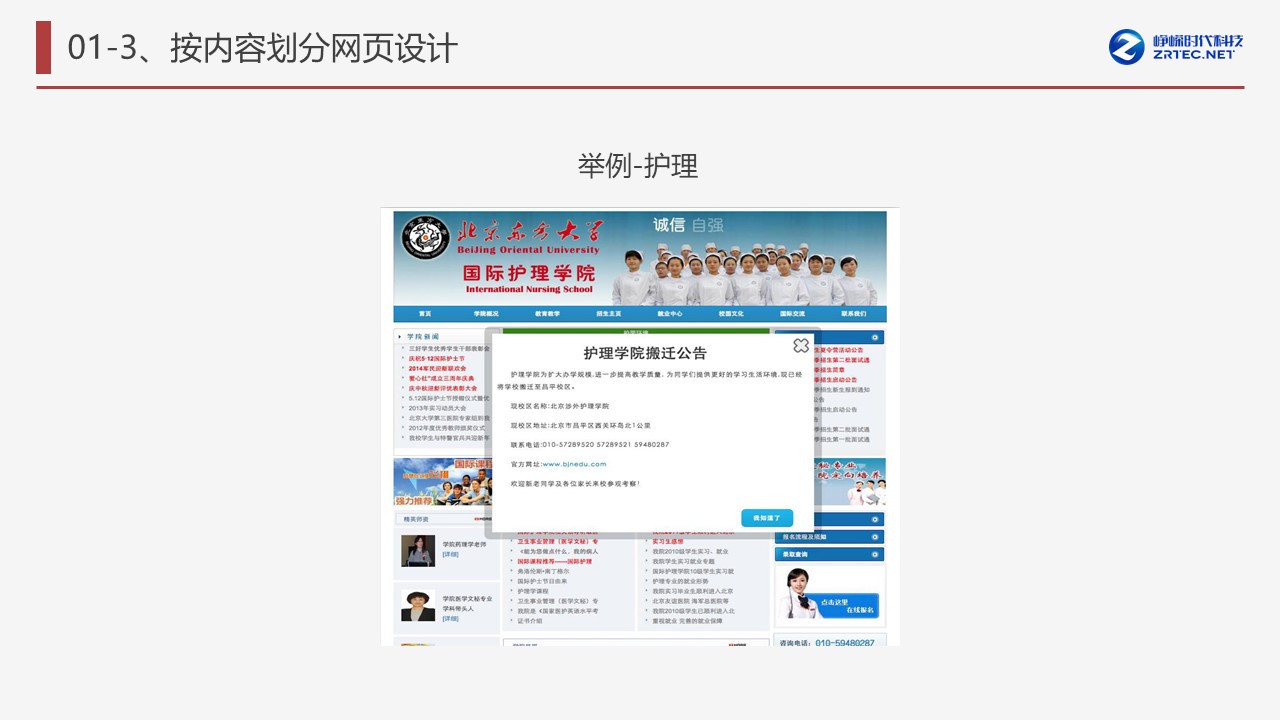1280x720 pixels.
Task: Open the 护理学课程 article
Action: pyautogui.click(x=533, y=591)
